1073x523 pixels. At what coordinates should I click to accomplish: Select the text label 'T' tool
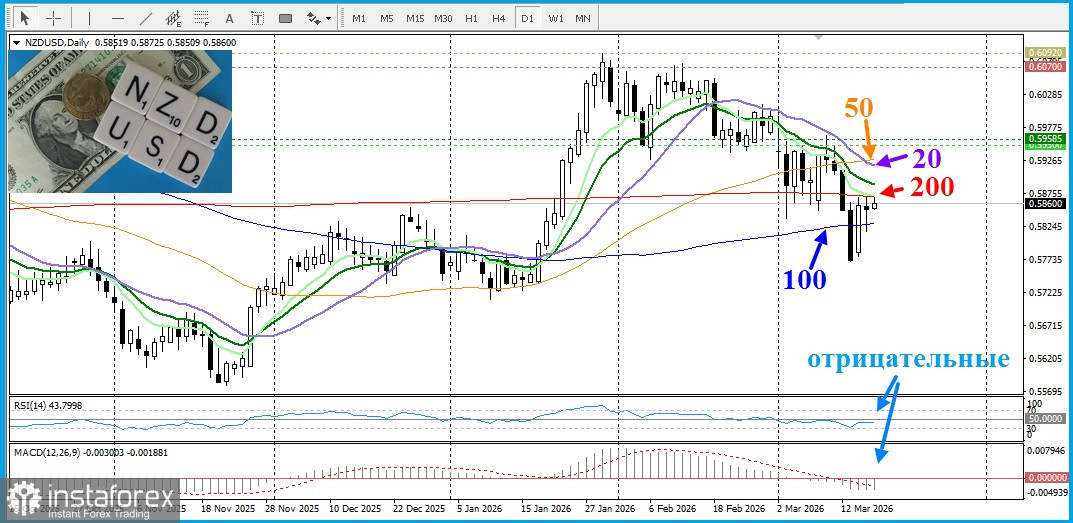257,18
